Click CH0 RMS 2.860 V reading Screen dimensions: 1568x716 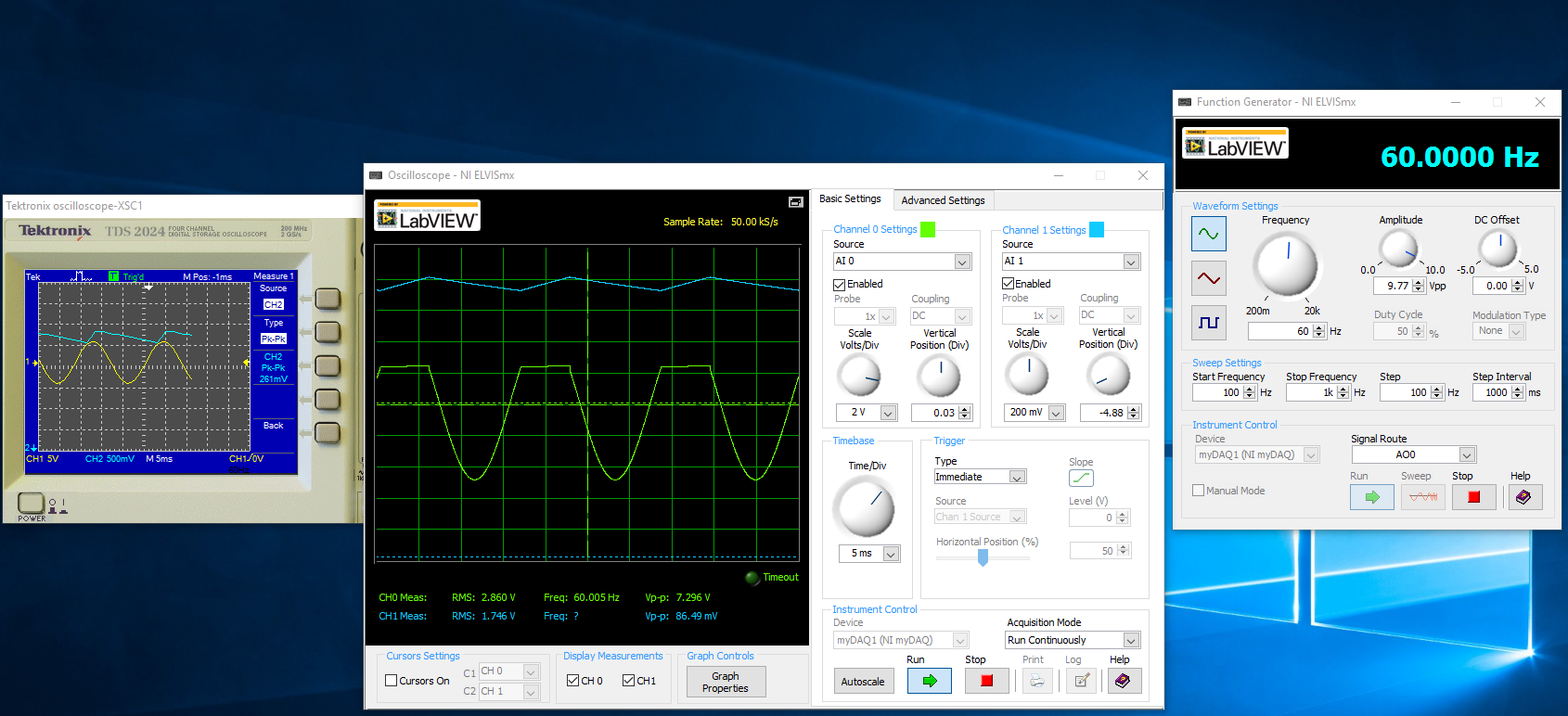483,597
